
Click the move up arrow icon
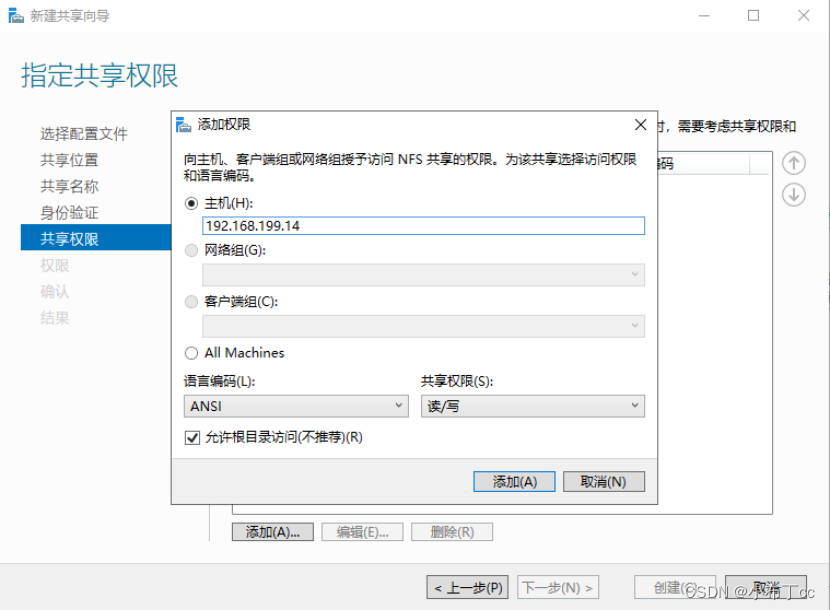794,163
